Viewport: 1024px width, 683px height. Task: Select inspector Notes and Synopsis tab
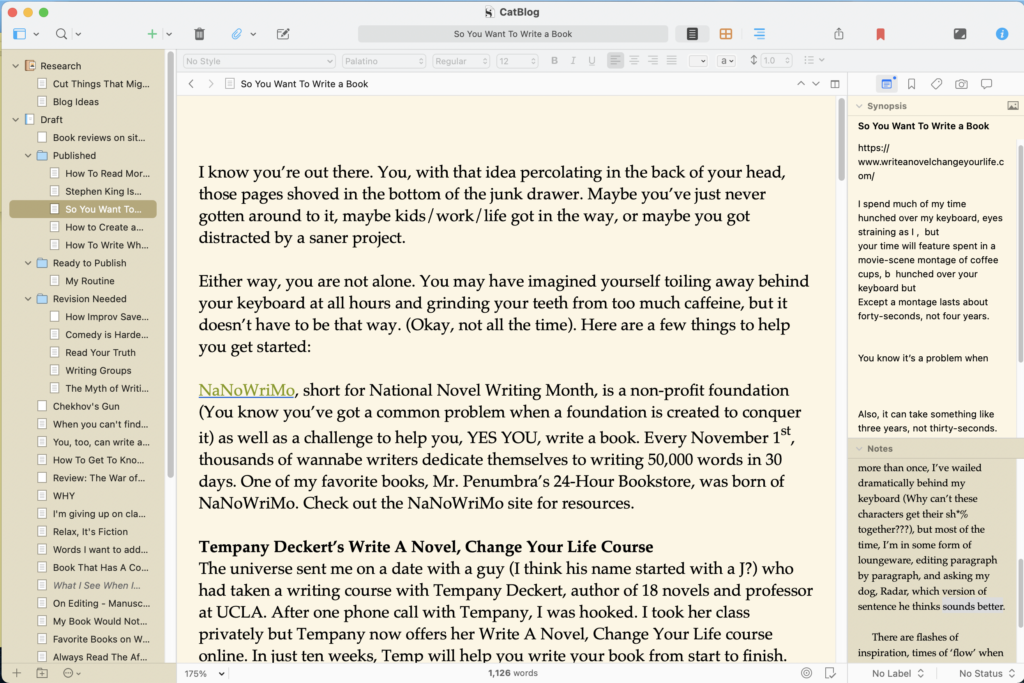coord(887,84)
